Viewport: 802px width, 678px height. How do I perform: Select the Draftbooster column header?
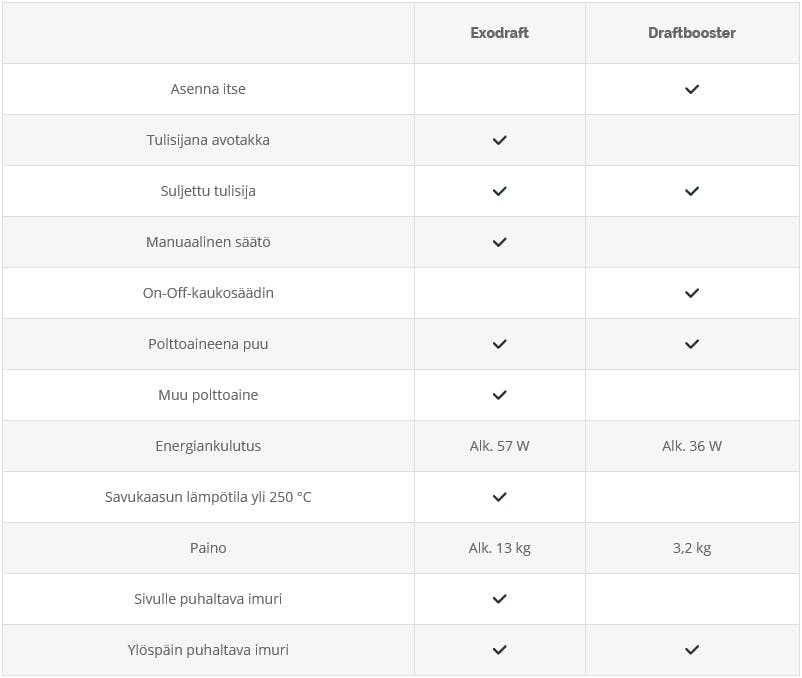coord(692,33)
